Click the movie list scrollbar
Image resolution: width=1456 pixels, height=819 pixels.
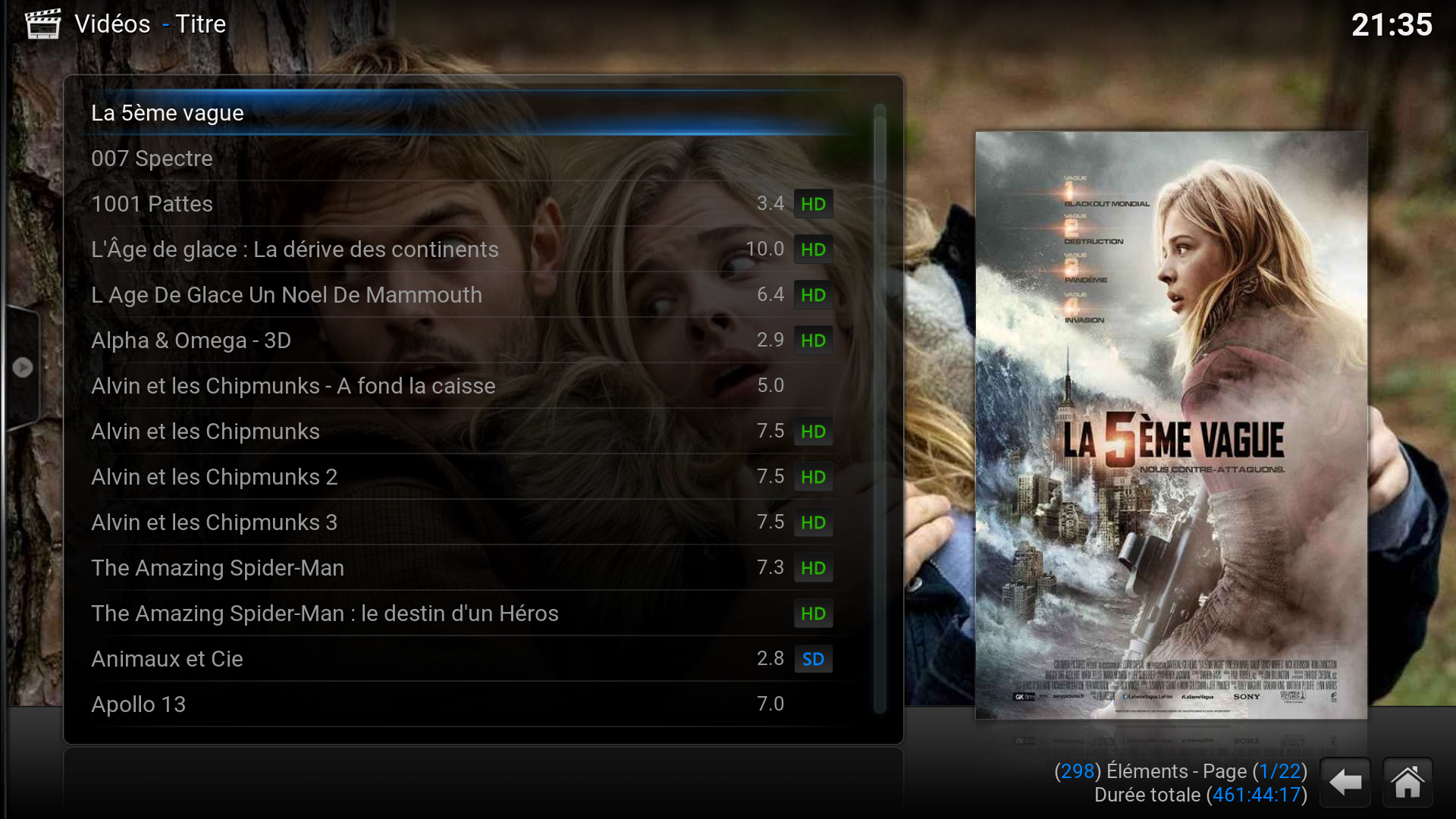coord(880,409)
